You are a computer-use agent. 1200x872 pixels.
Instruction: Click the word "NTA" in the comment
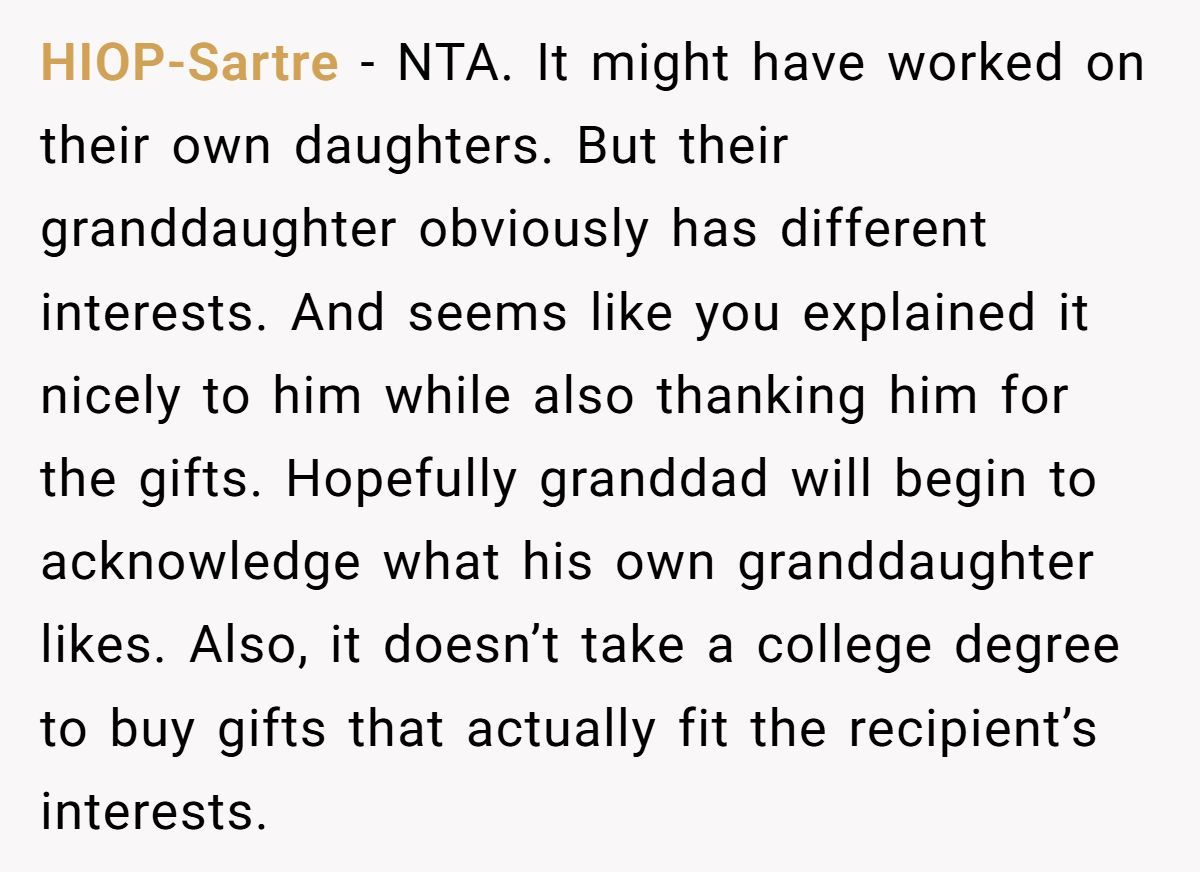(454, 64)
